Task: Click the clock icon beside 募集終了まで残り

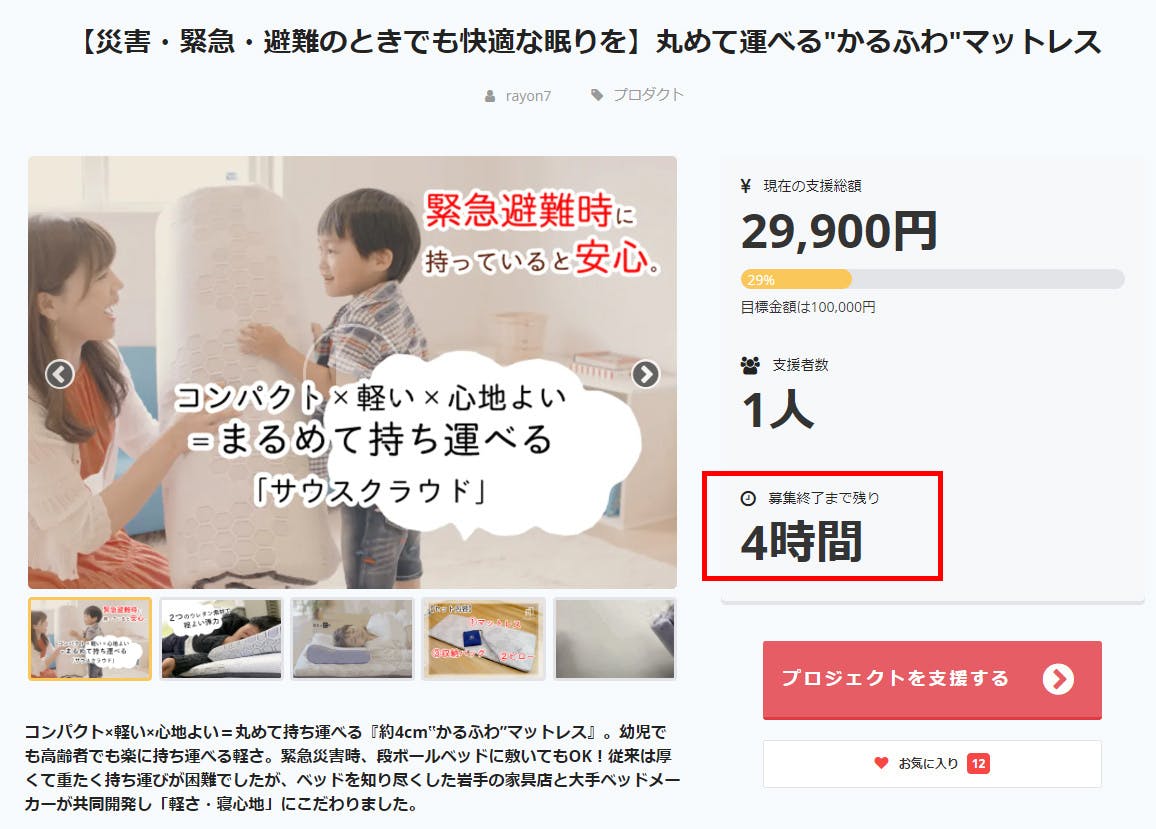Action: coord(748,499)
